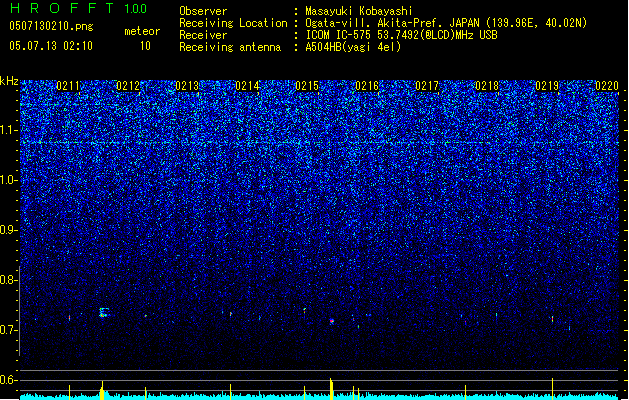The width and height of the screenshot is (629, 400).
Task: Click the 'Receiving antenna' label
Action: click(x=230, y=47)
